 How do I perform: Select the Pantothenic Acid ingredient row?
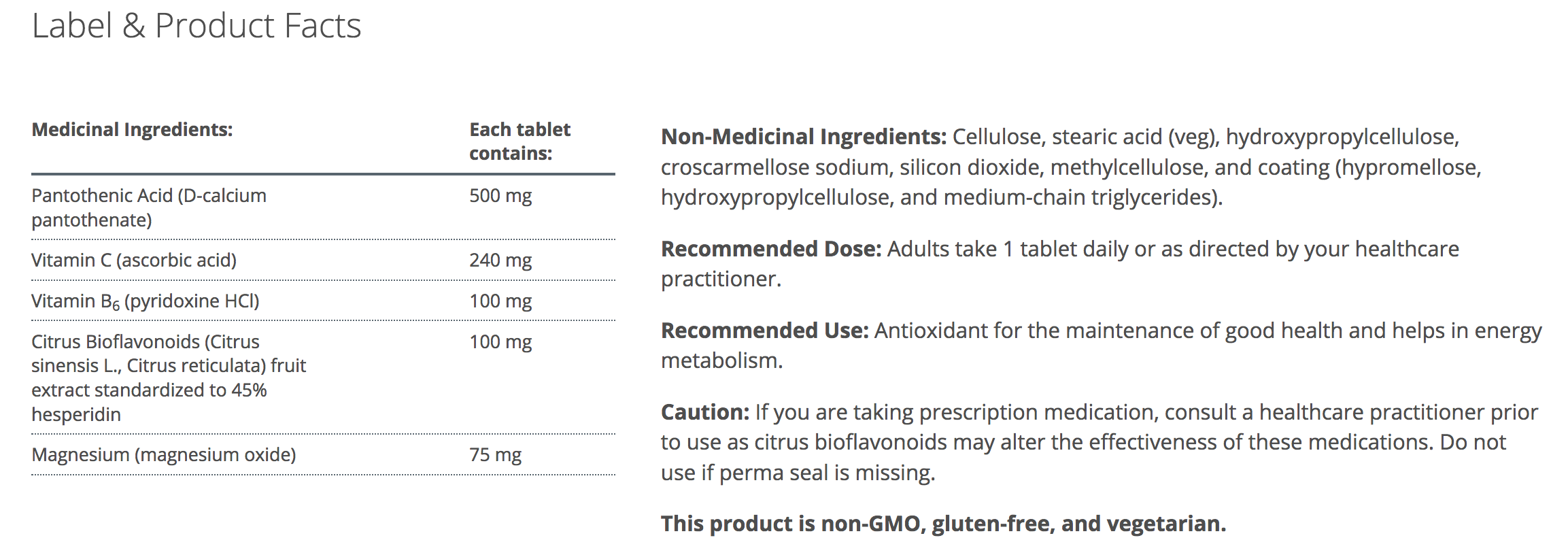tap(148, 207)
